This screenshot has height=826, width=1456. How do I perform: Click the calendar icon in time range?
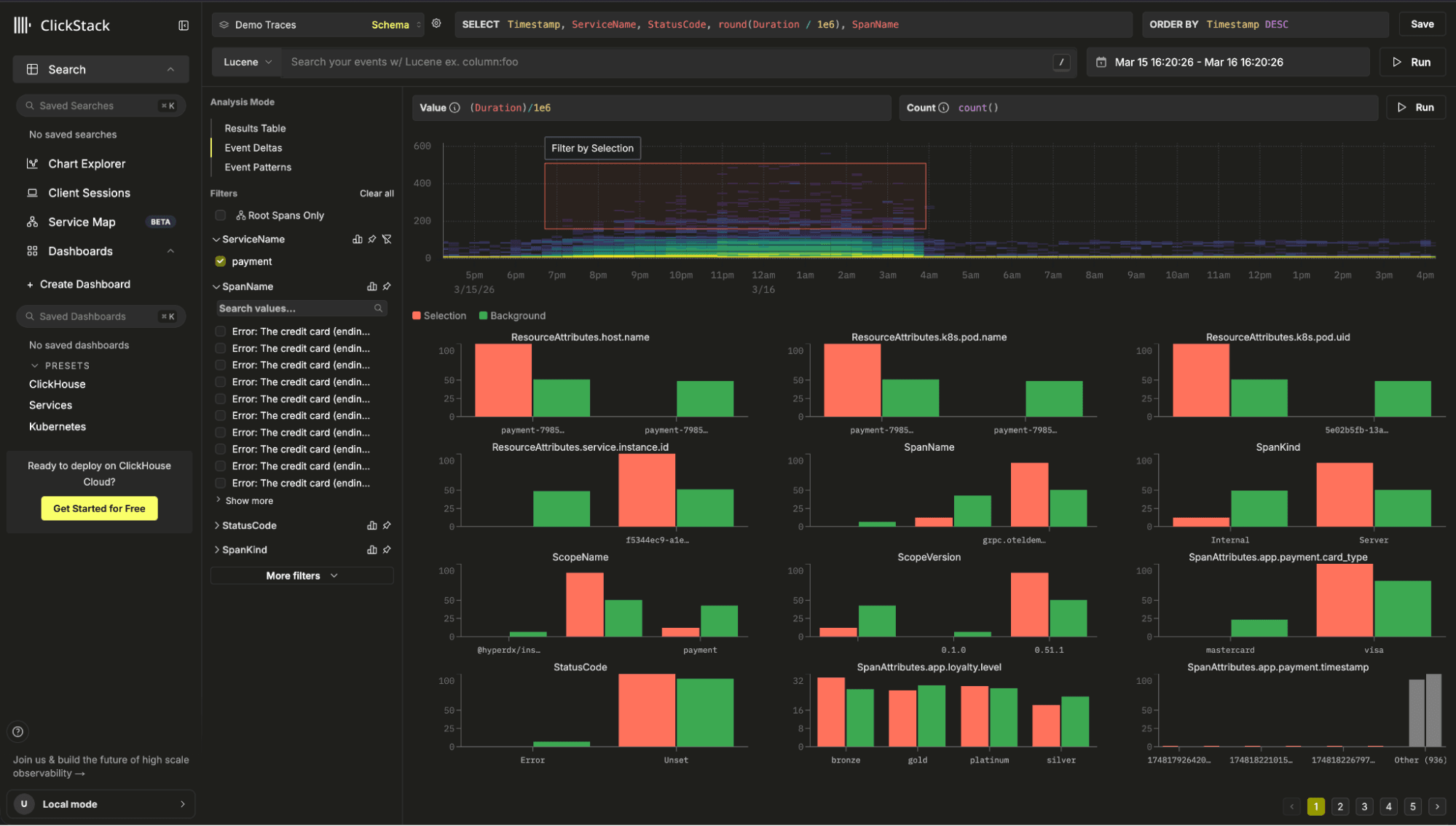click(x=1101, y=62)
